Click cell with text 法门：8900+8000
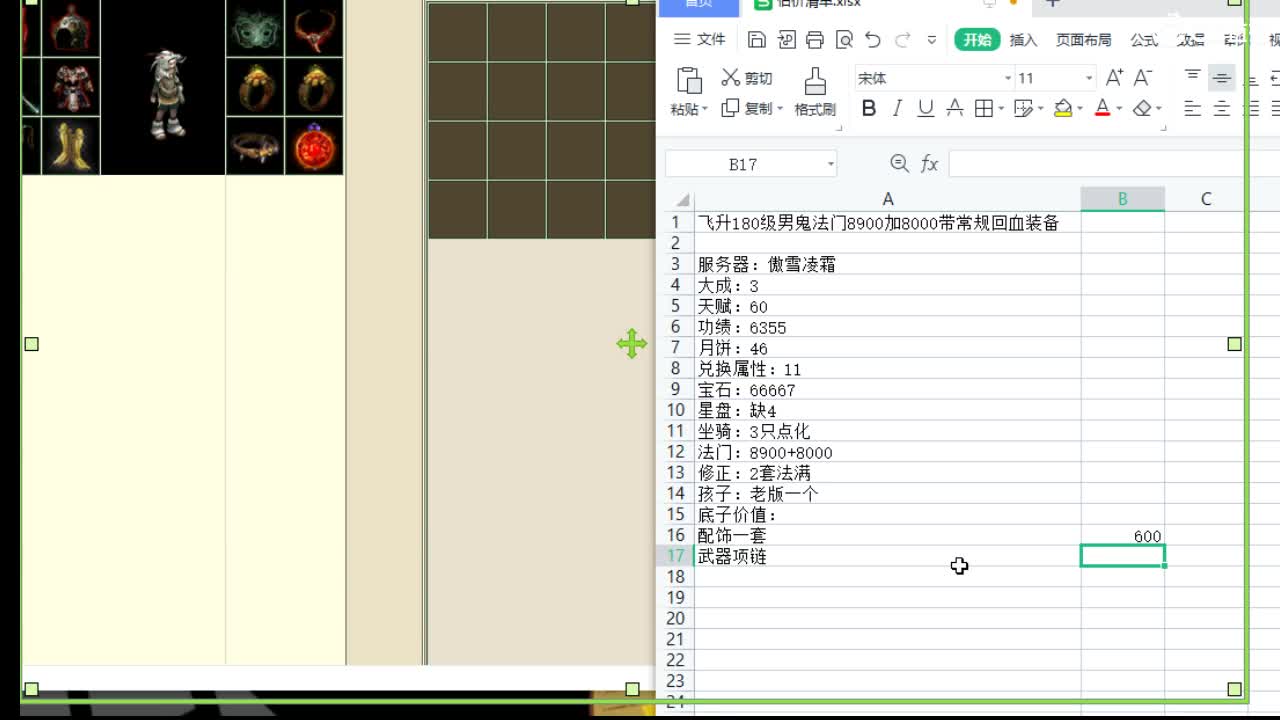 [887, 453]
